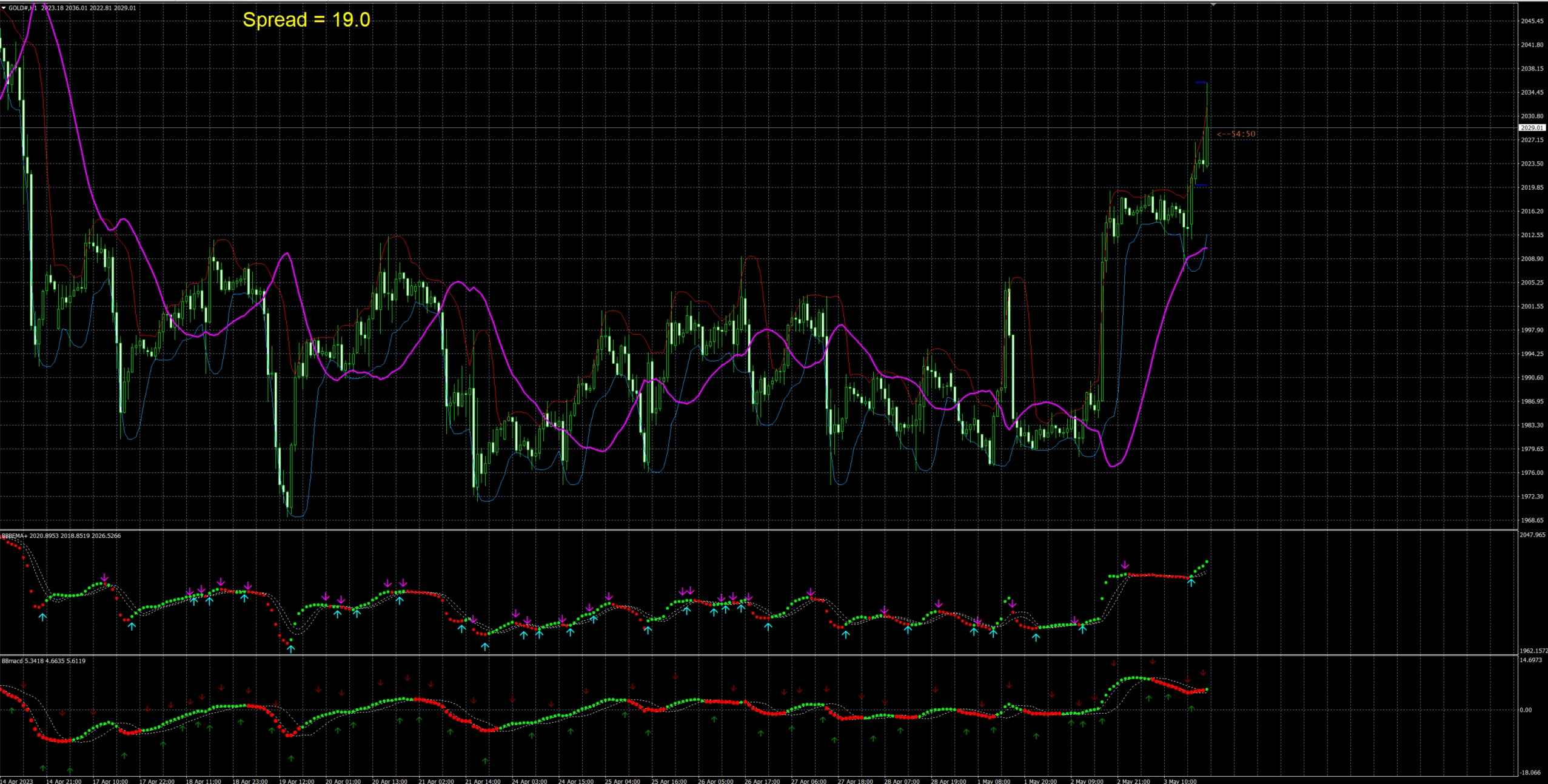Click the blue low marker below latest candle
The image size is (1548, 784).
(x=1201, y=185)
